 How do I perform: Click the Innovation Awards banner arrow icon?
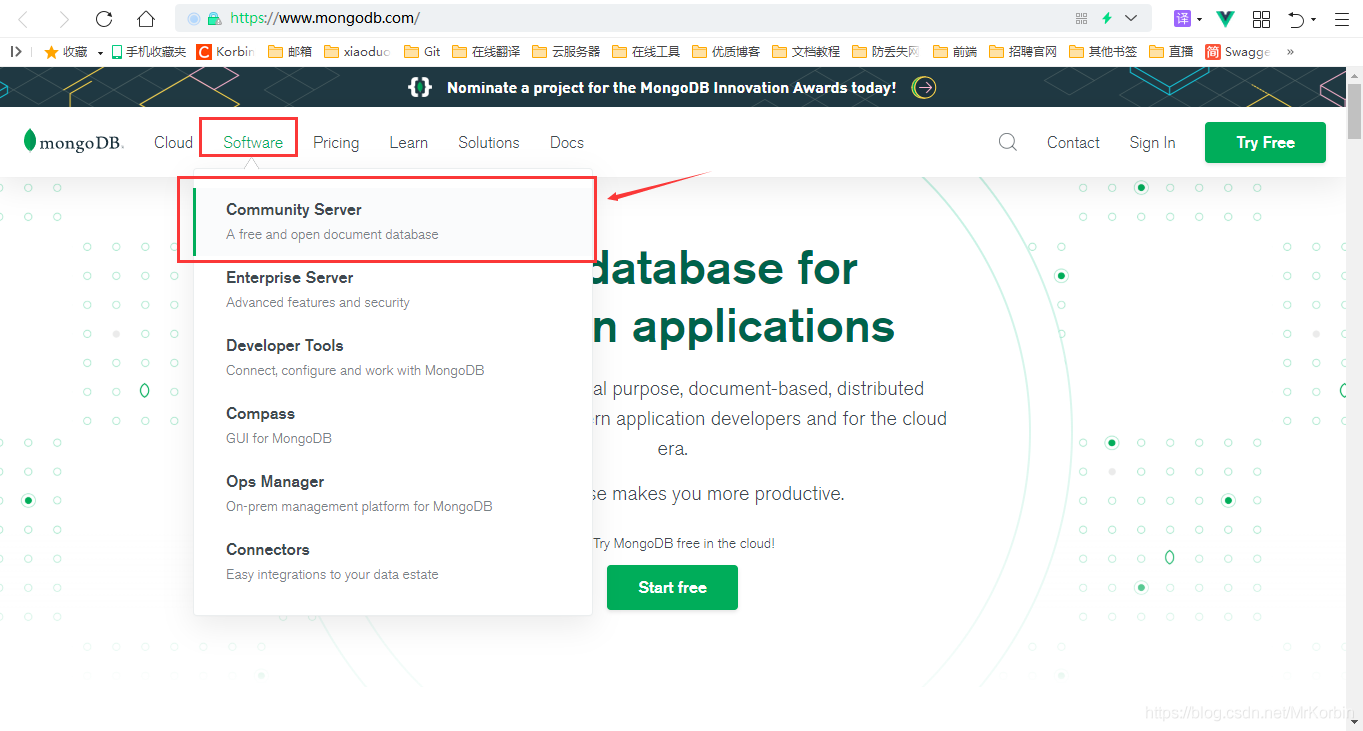(x=925, y=88)
